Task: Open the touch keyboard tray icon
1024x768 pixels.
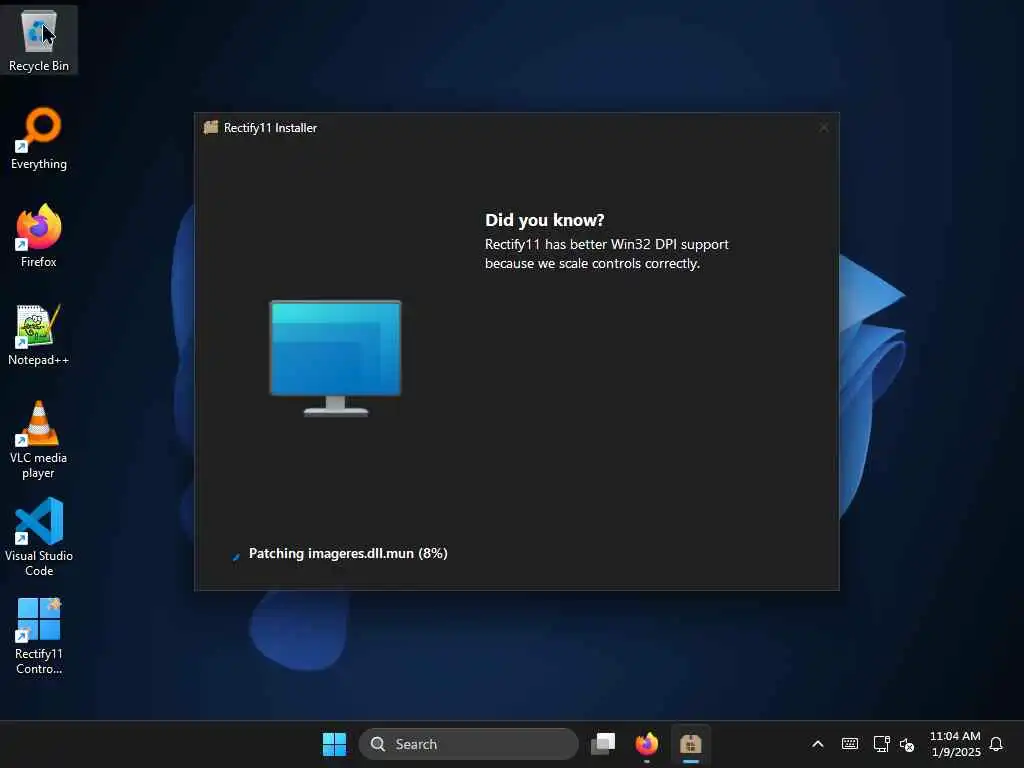Action: 850,744
